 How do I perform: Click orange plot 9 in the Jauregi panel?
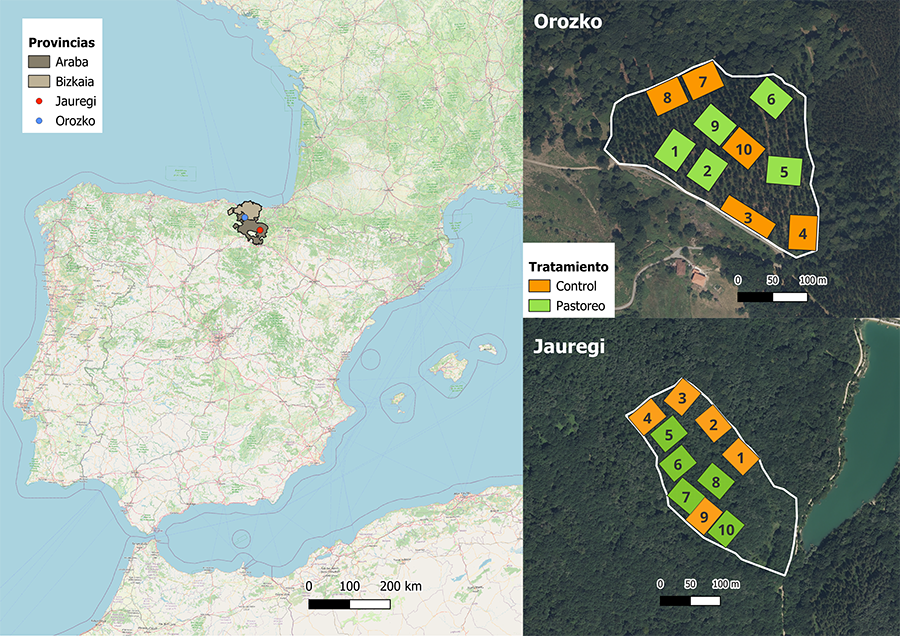pyautogui.click(x=703, y=516)
